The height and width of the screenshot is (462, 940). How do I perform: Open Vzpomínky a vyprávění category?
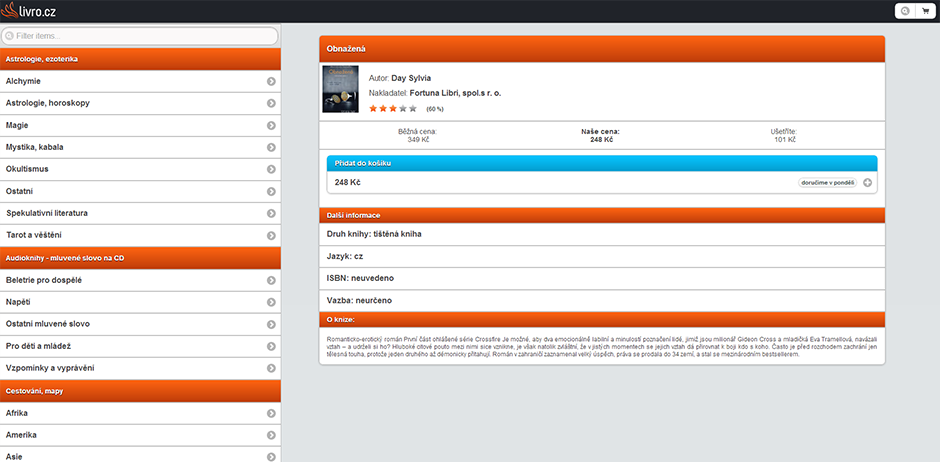click(x=140, y=369)
